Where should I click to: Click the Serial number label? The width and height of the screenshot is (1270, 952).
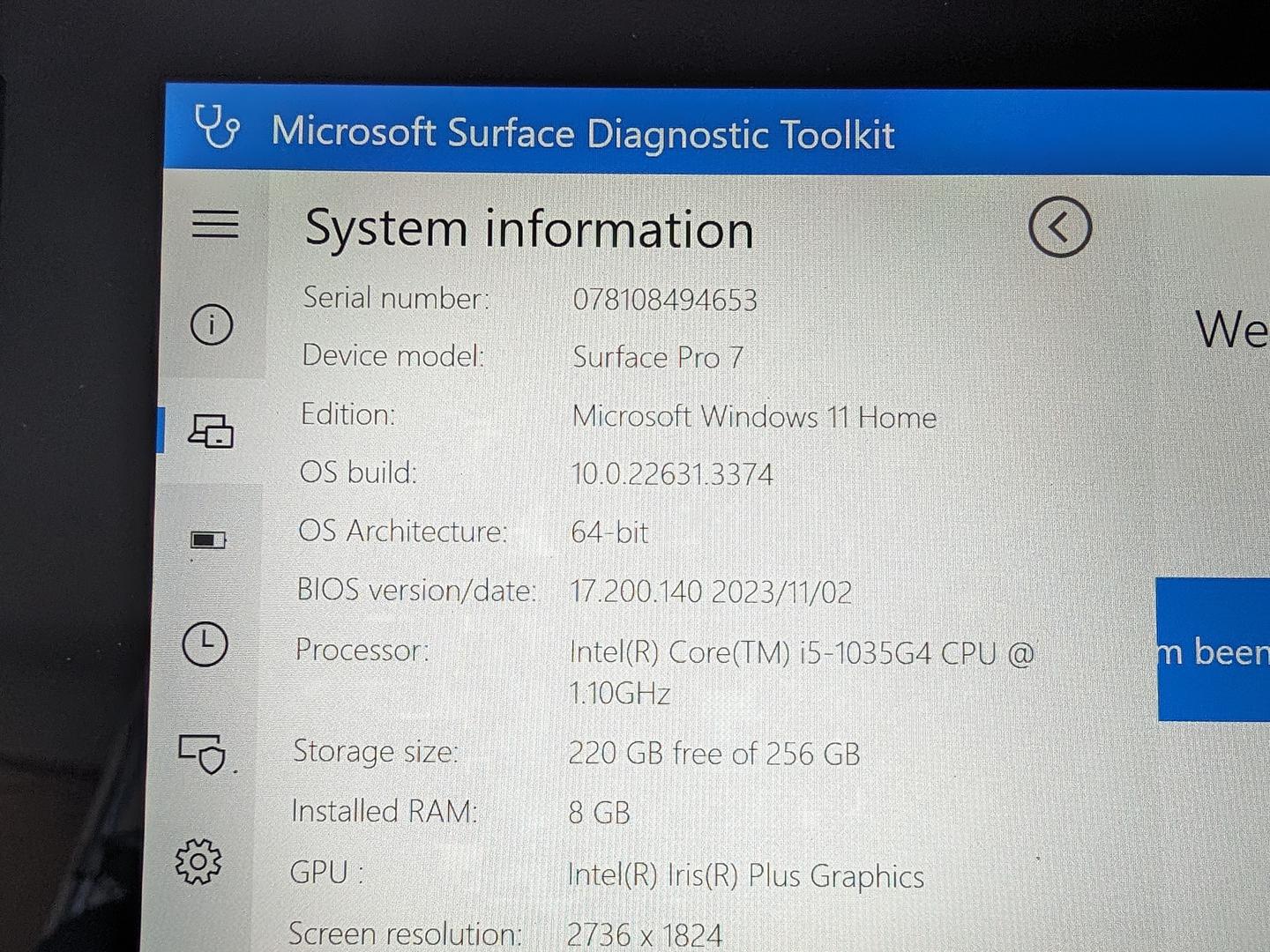click(x=396, y=298)
